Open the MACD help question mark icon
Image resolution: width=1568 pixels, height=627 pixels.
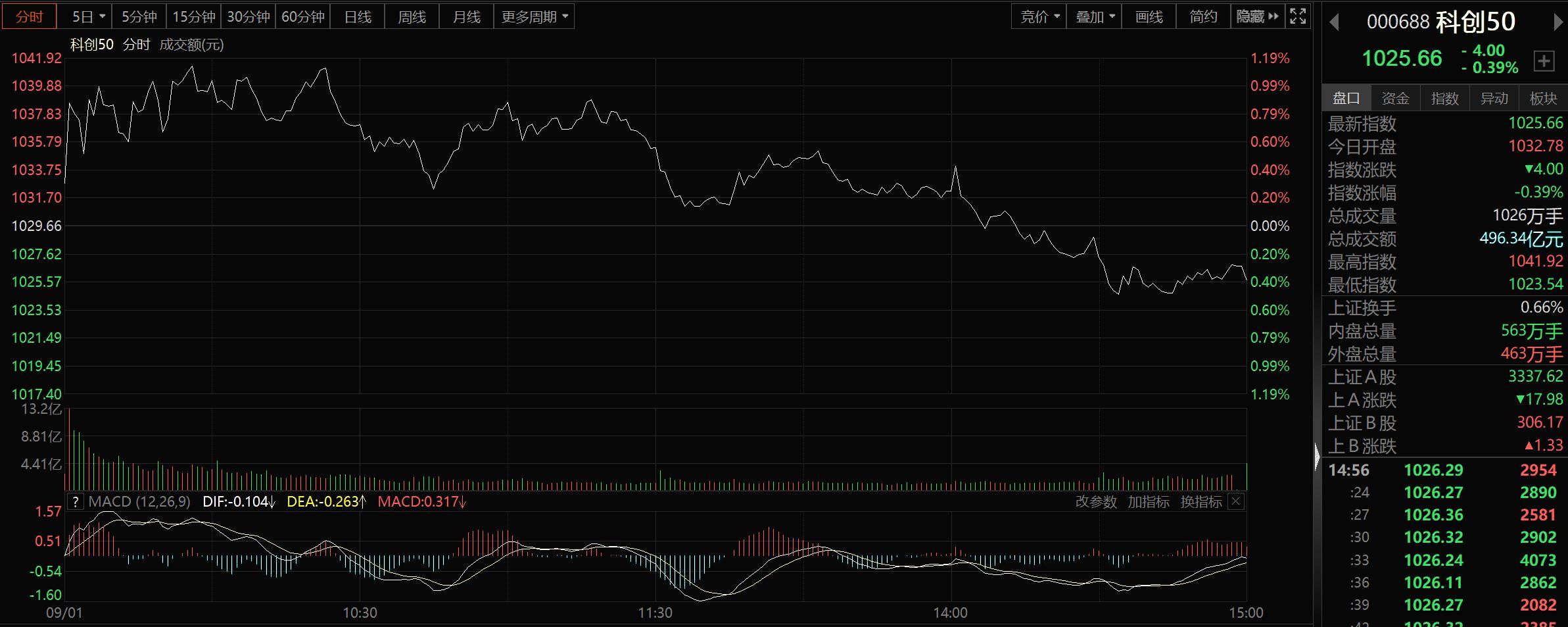(x=76, y=502)
